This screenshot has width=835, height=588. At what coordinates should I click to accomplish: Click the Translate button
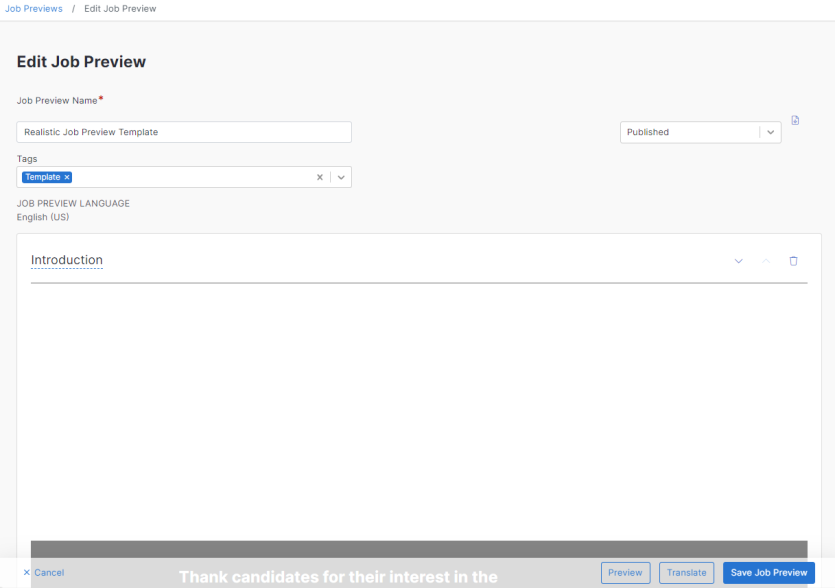point(686,573)
